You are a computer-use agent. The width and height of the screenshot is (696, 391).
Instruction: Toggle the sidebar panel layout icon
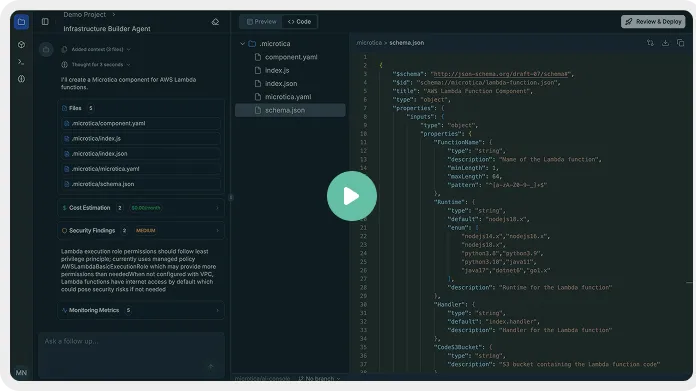coord(45,21)
